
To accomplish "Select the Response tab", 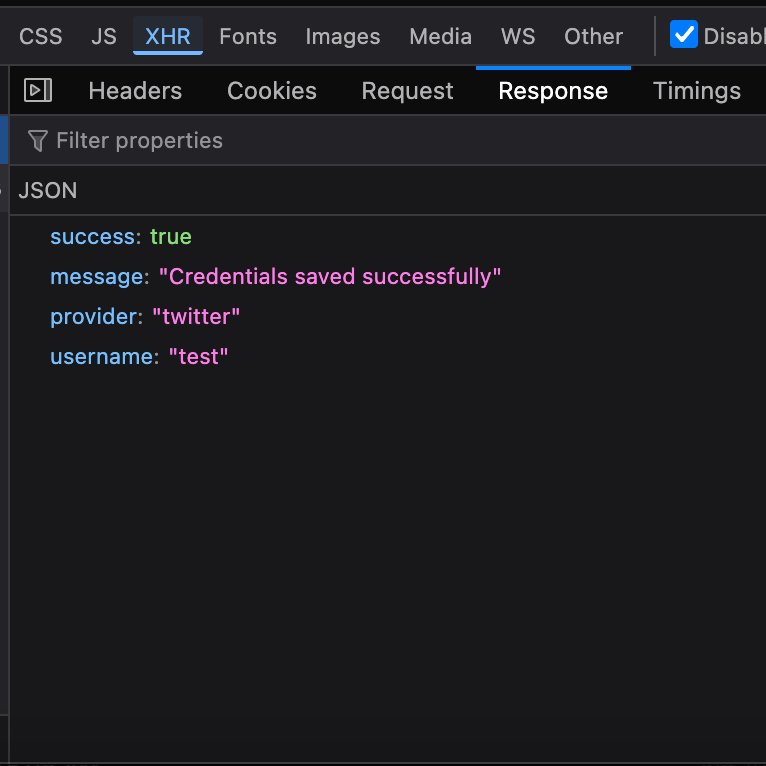I will [x=553, y=91].
